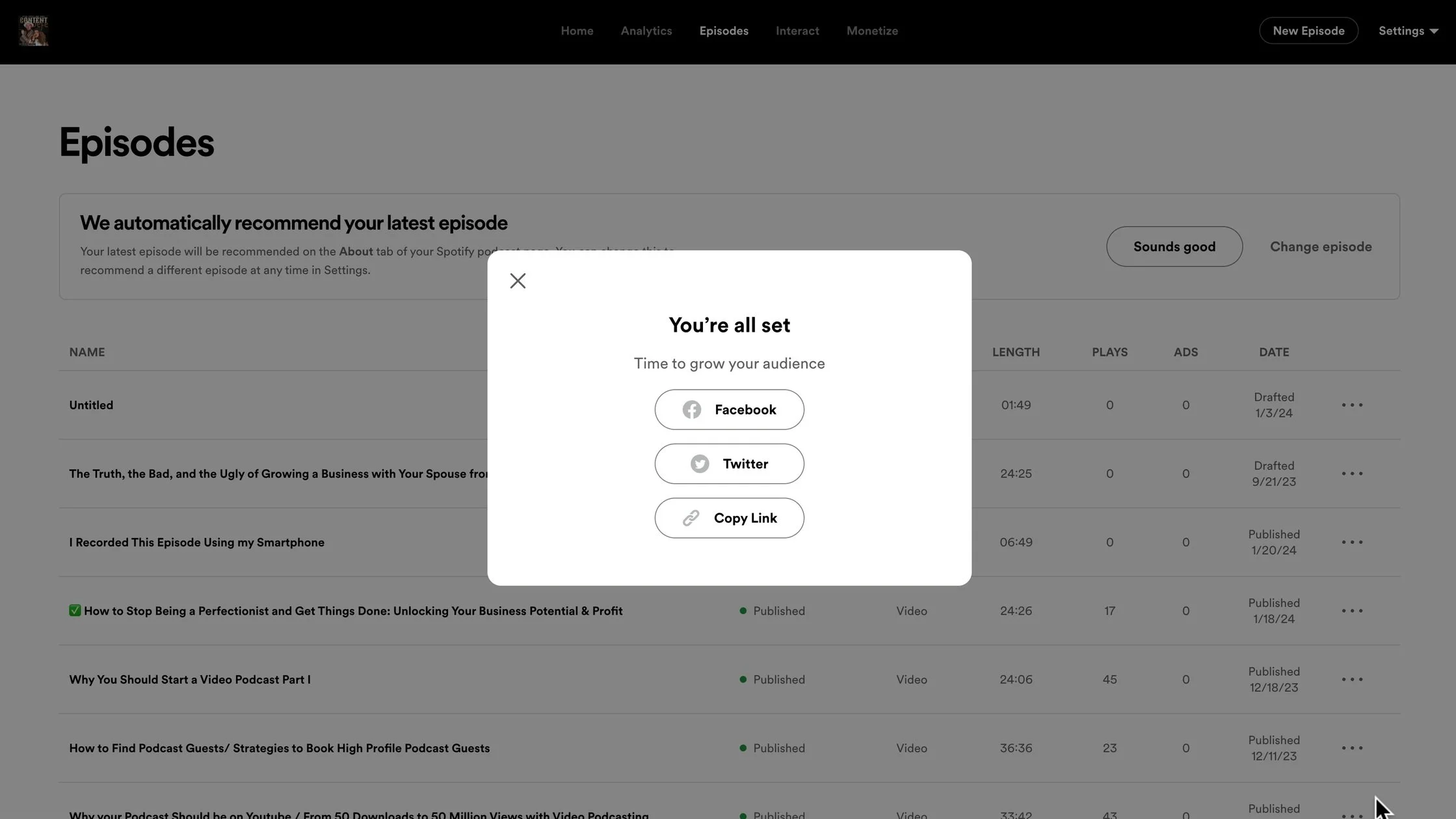Open I Recorded This Episode Using my Smartphone
The width and height of the screenshot is (1456, 819).
click(196, 542)
